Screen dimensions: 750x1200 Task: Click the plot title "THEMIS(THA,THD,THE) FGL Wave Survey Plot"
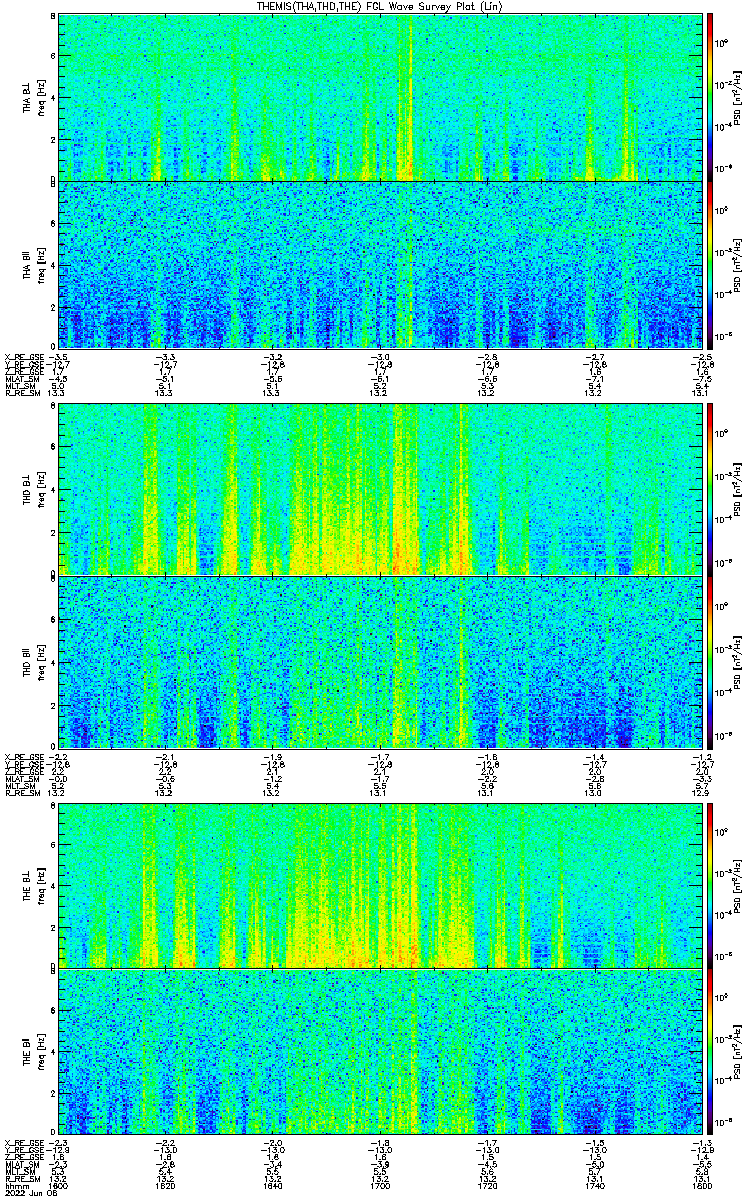(368, 6)
